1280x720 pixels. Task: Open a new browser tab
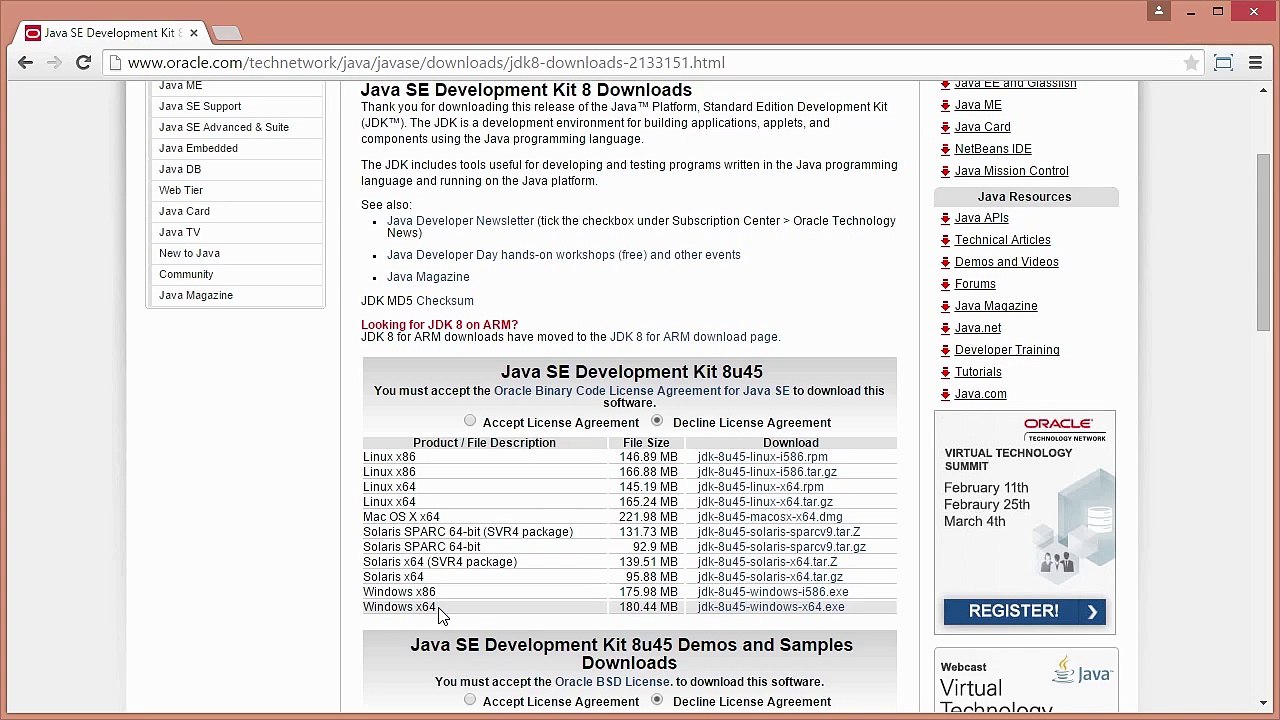[x=227, y=33]
